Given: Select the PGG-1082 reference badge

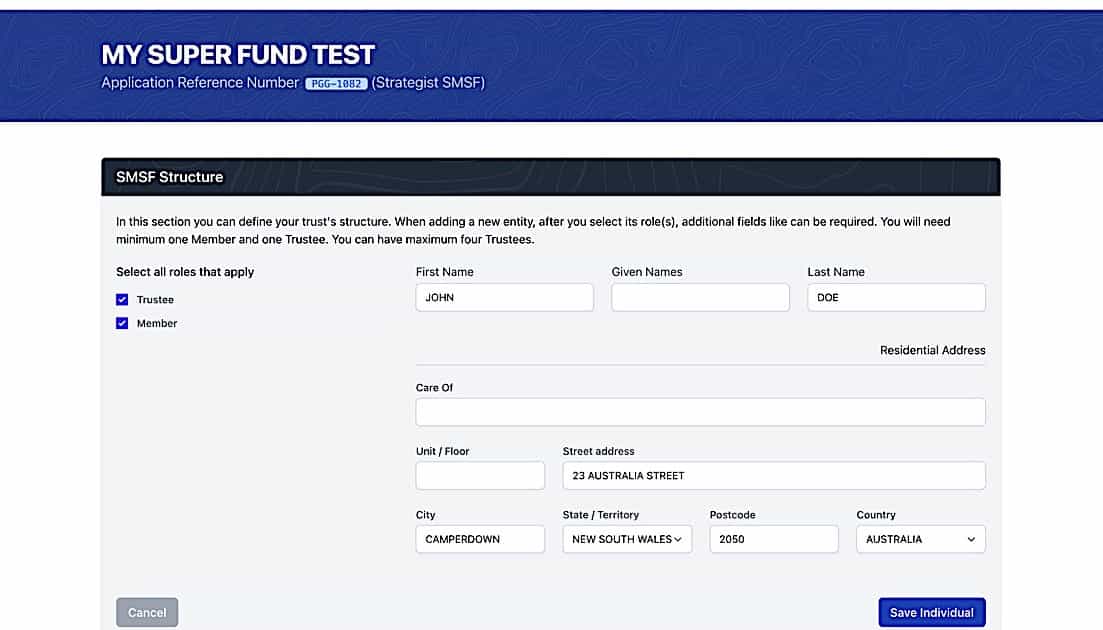Looking at the screenshot, I should [x=334, y=84].
